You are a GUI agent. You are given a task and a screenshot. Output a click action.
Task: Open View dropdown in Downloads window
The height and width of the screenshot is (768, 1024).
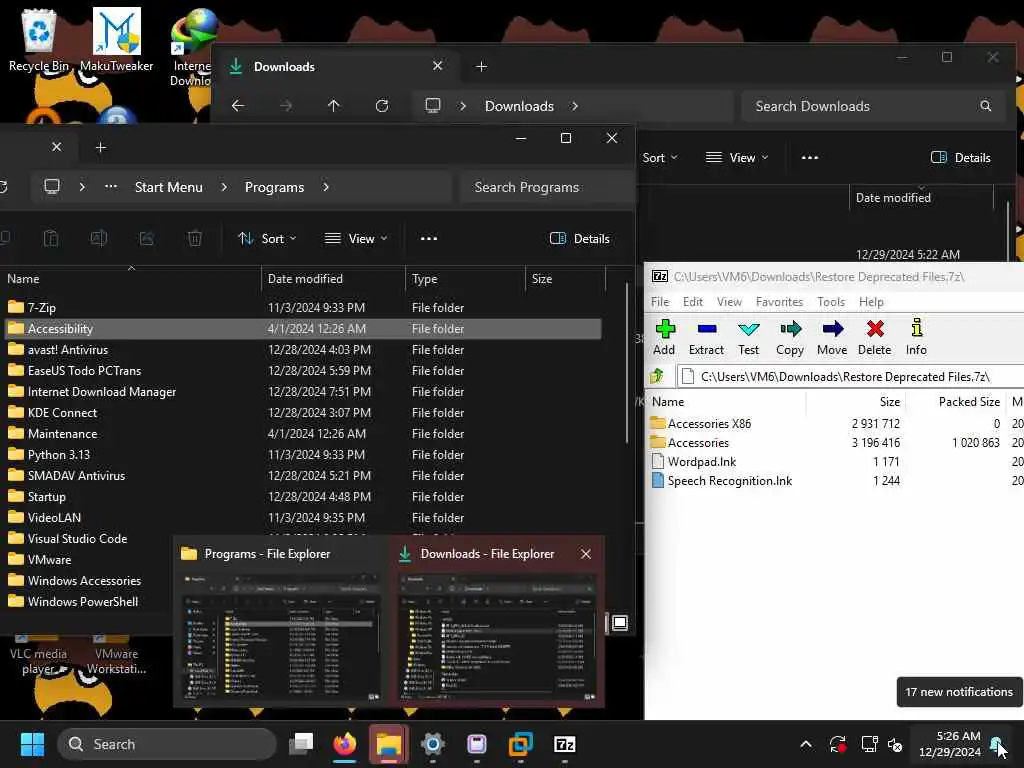click(737, 158)
